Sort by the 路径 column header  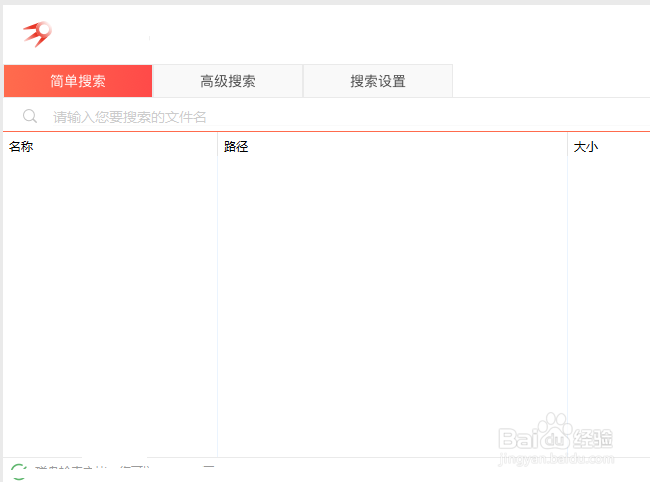pos(392,146)
